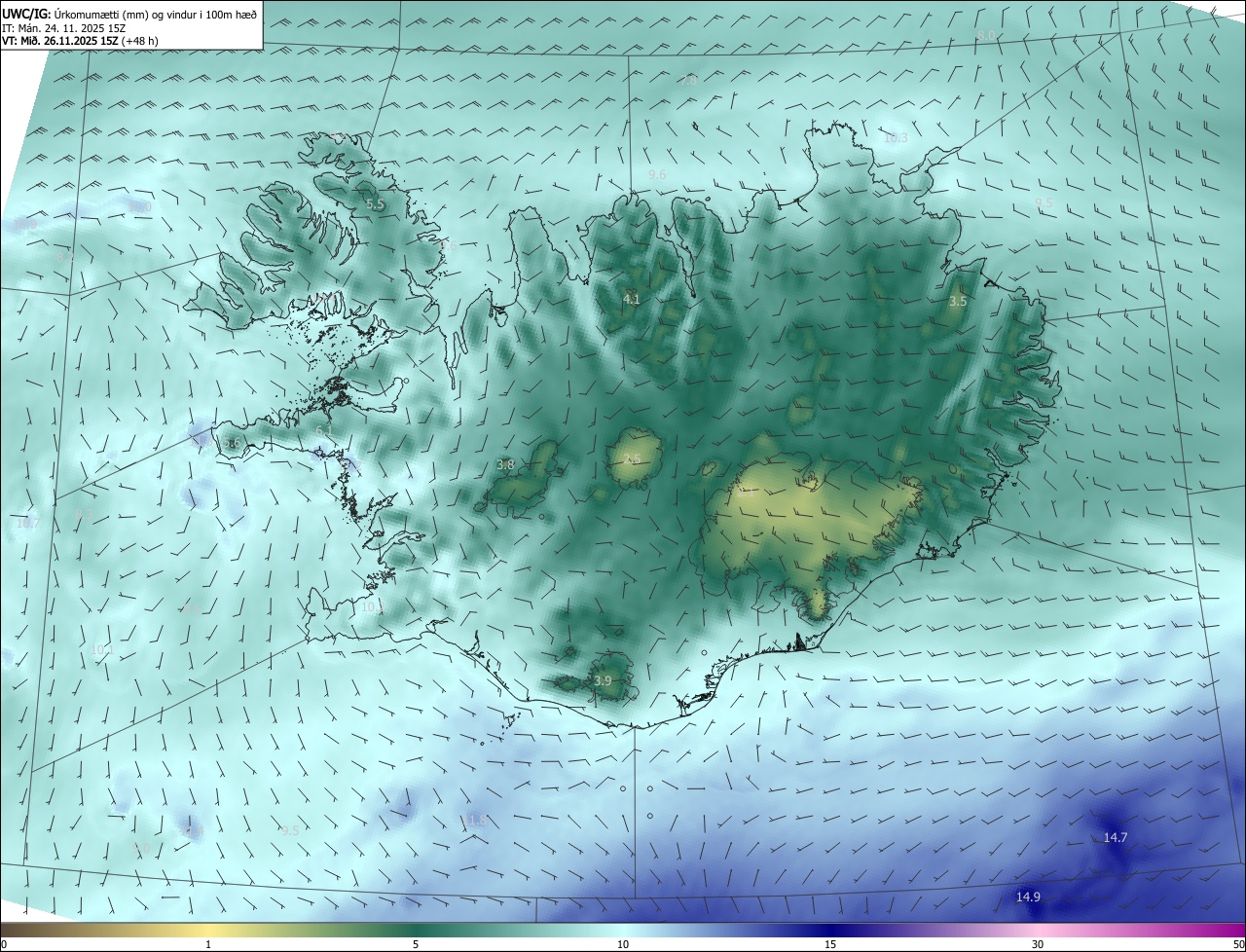Screen dimensions: 1246x952
Task: Click the 10.7 value label on the map
Action: click(x=28, y=523)
